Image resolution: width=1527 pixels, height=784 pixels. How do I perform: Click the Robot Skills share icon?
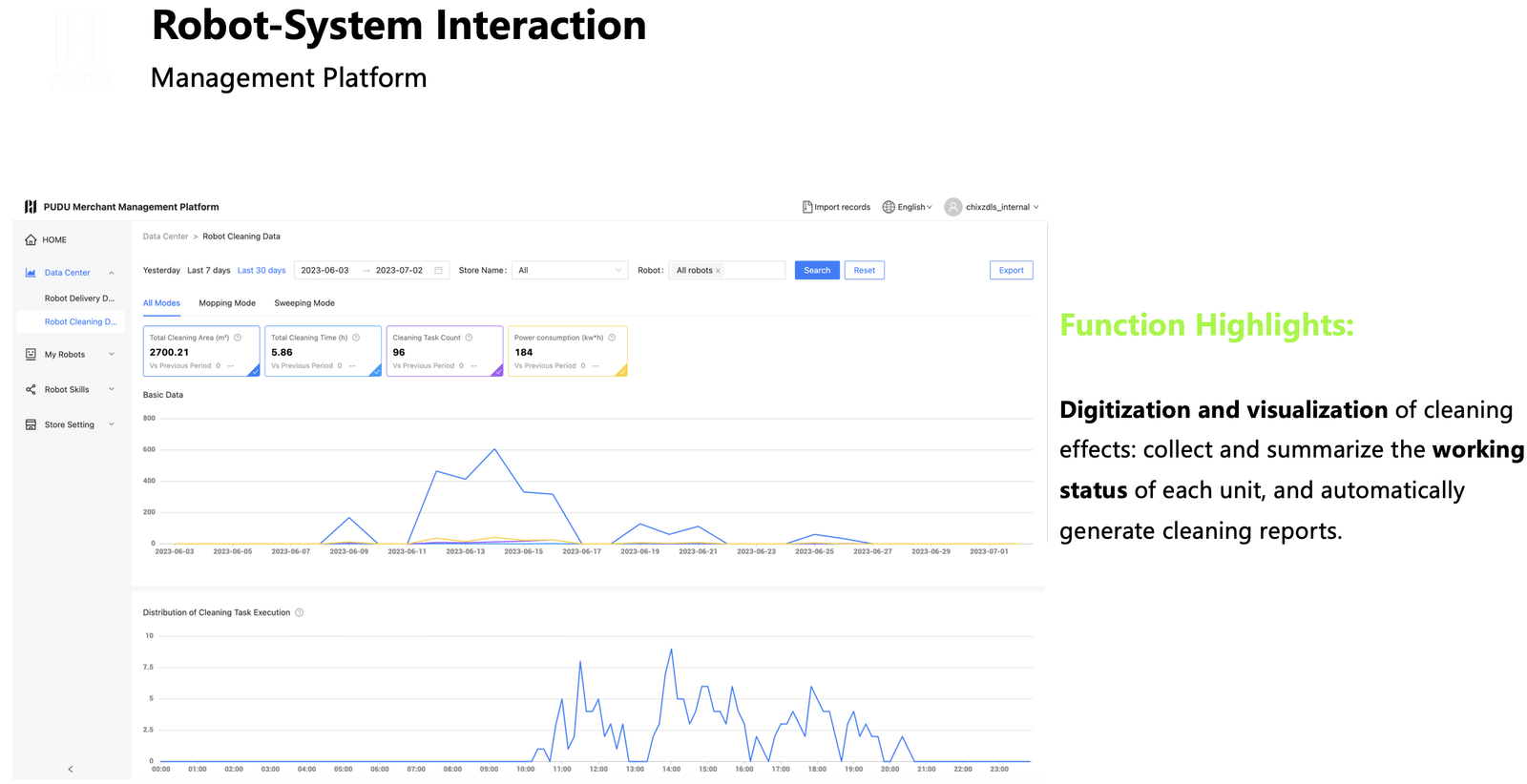coord(31,390)
